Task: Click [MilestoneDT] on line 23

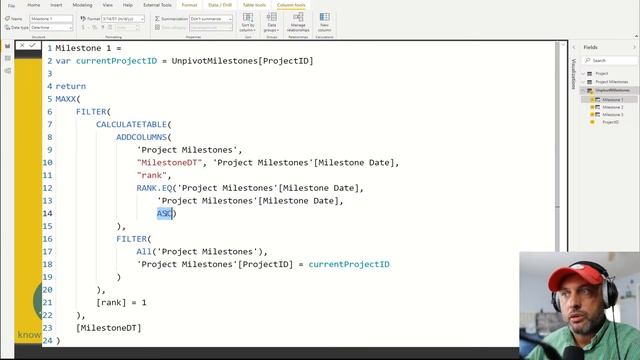Action: (109, 328)
